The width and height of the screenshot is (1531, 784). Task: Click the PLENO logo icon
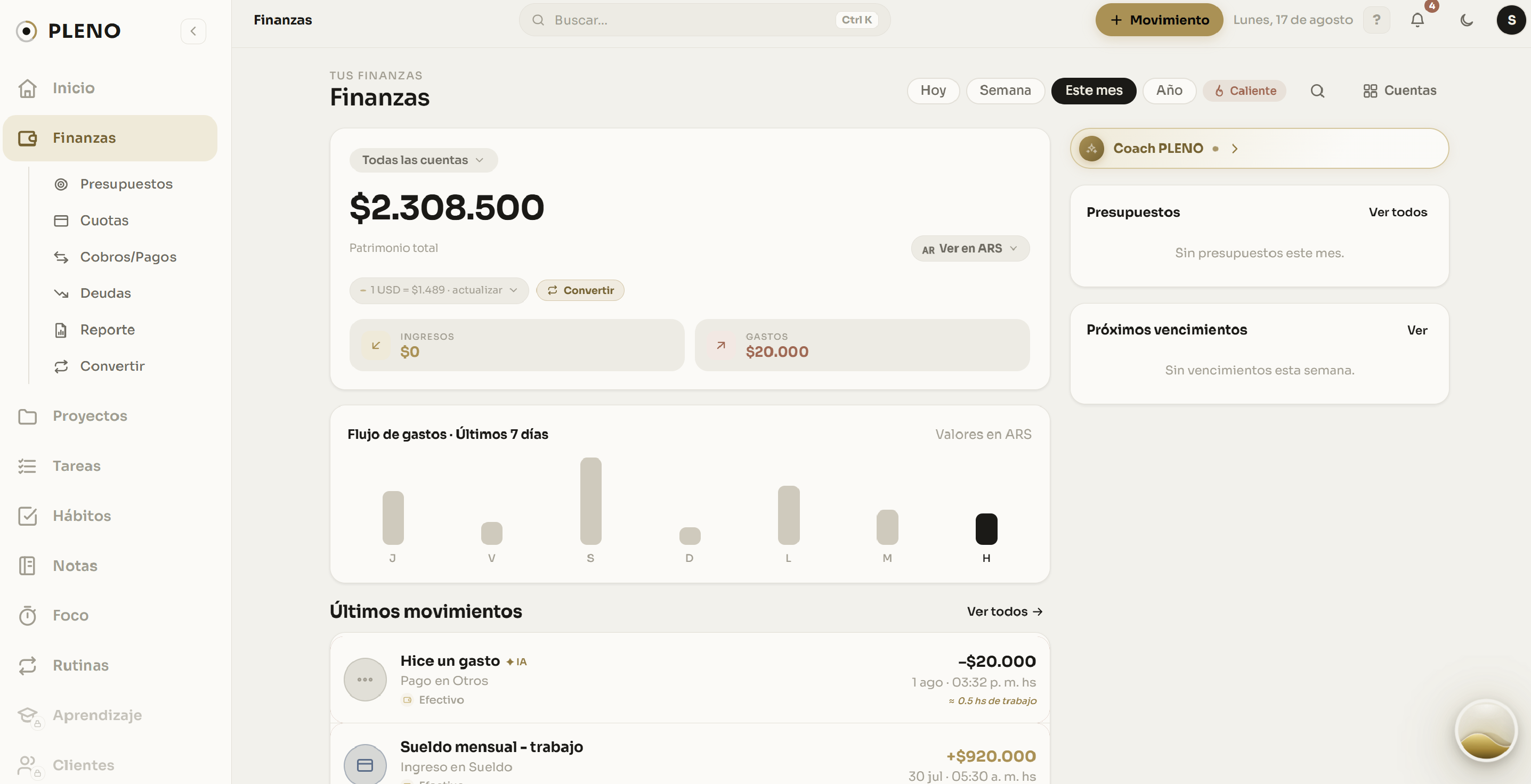[x=26, y=31]
